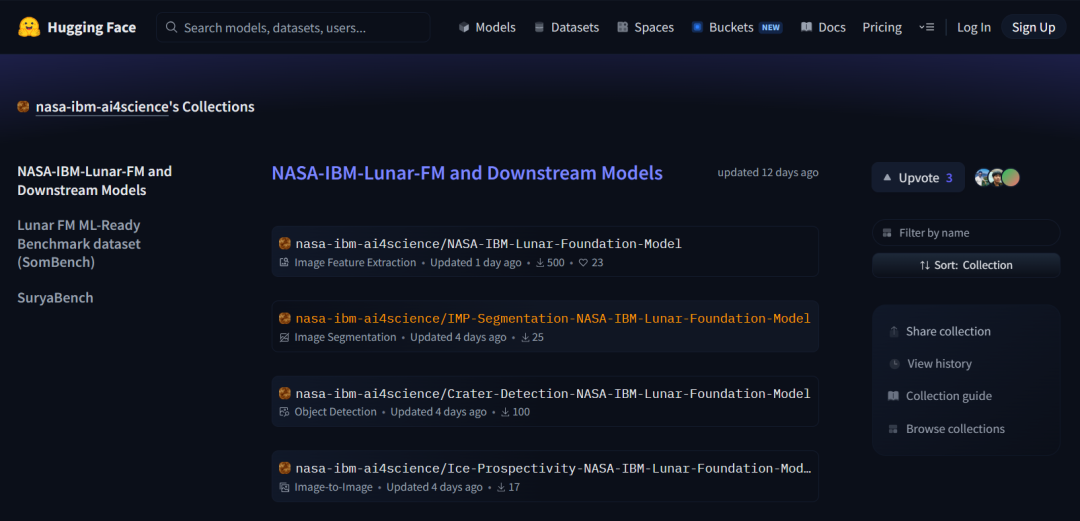Open the Pricing navigation item
This screenshot has height=521, width=1080.
[882, 28]
